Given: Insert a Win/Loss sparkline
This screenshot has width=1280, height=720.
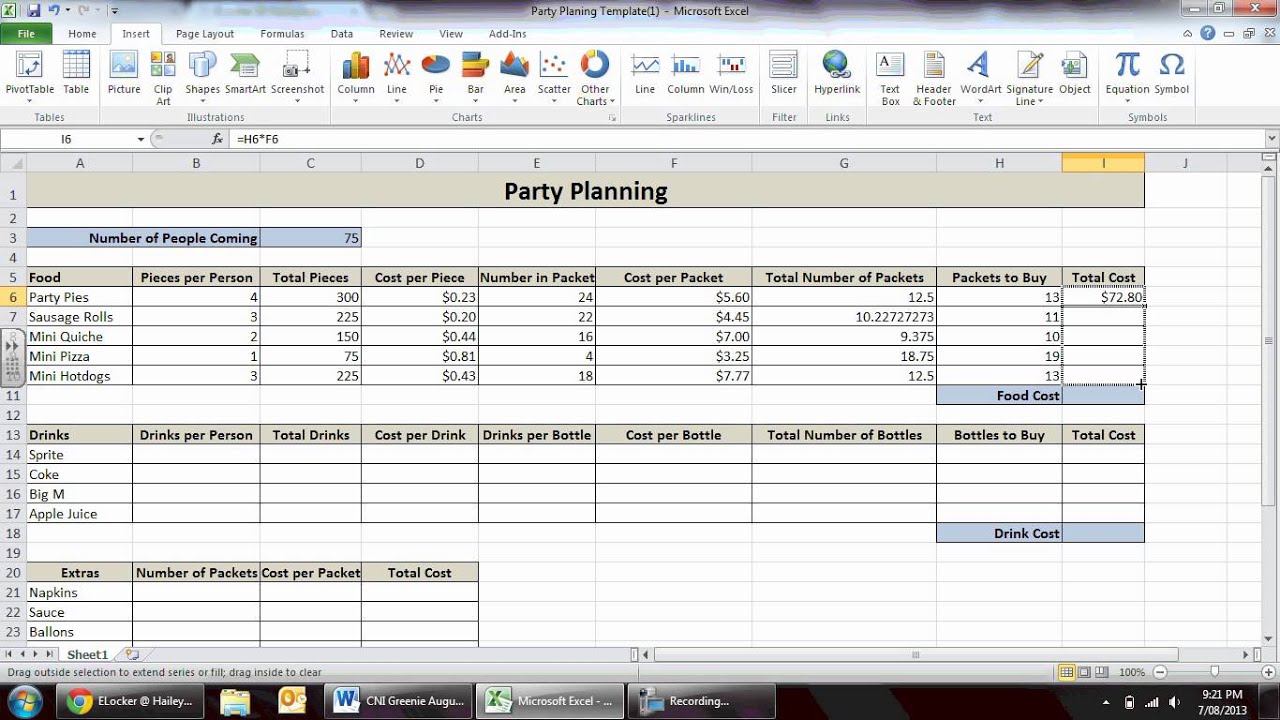Looking at the screenshot, I should pyautogui.click(x=732, y=74).
